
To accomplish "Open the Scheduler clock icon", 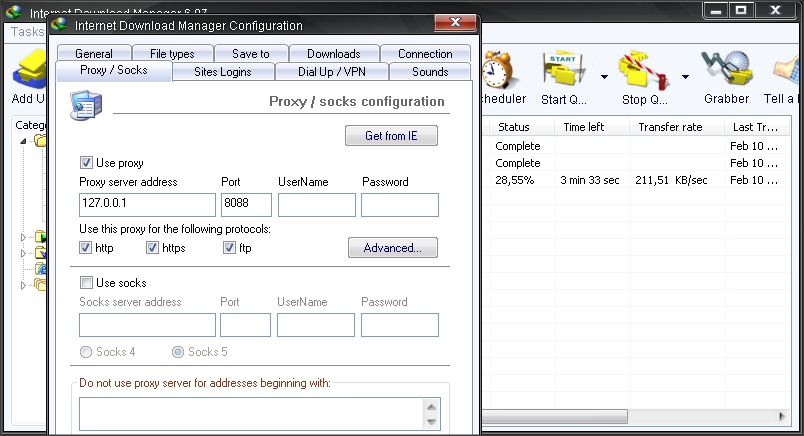I will pyautogui.click(x=497, y=70).
